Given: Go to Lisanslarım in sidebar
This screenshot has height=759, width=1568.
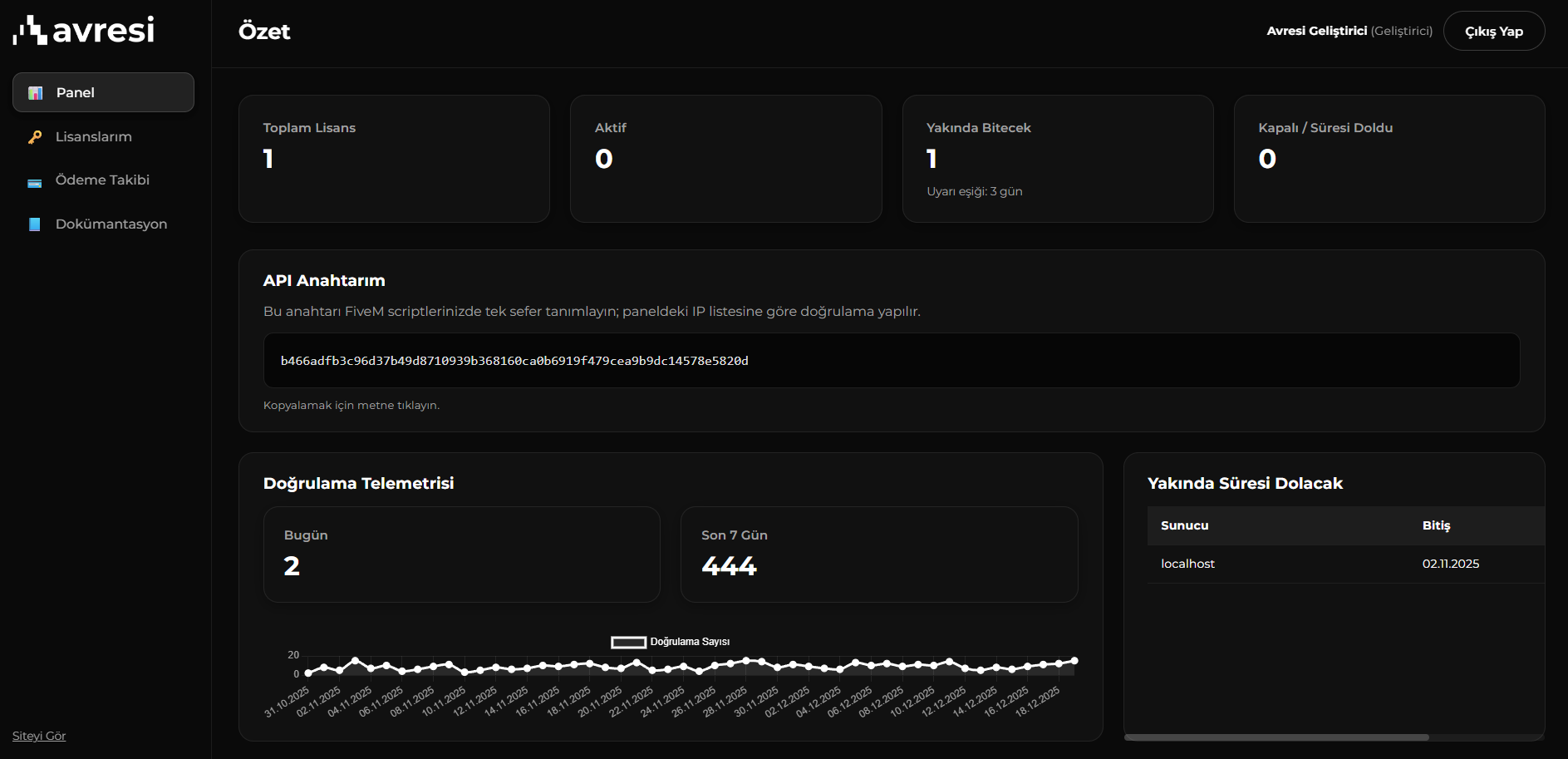Looking at the screenshot, I should tap(93, 136).
